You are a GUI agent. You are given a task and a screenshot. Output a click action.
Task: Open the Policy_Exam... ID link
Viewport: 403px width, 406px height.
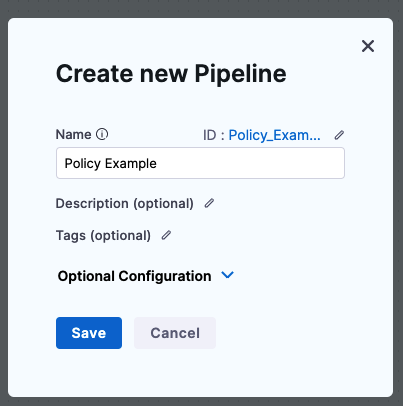pyautogui.click(x=274, y=135)
